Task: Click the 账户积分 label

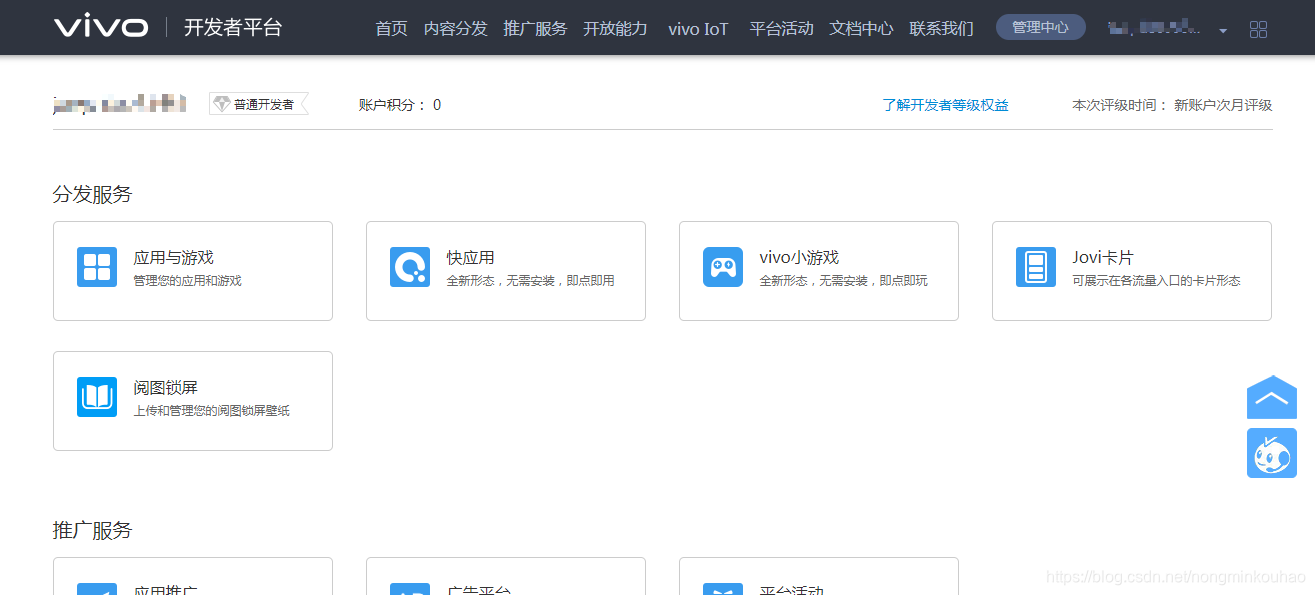Action: pyautogui.click(x=393, y=105)
